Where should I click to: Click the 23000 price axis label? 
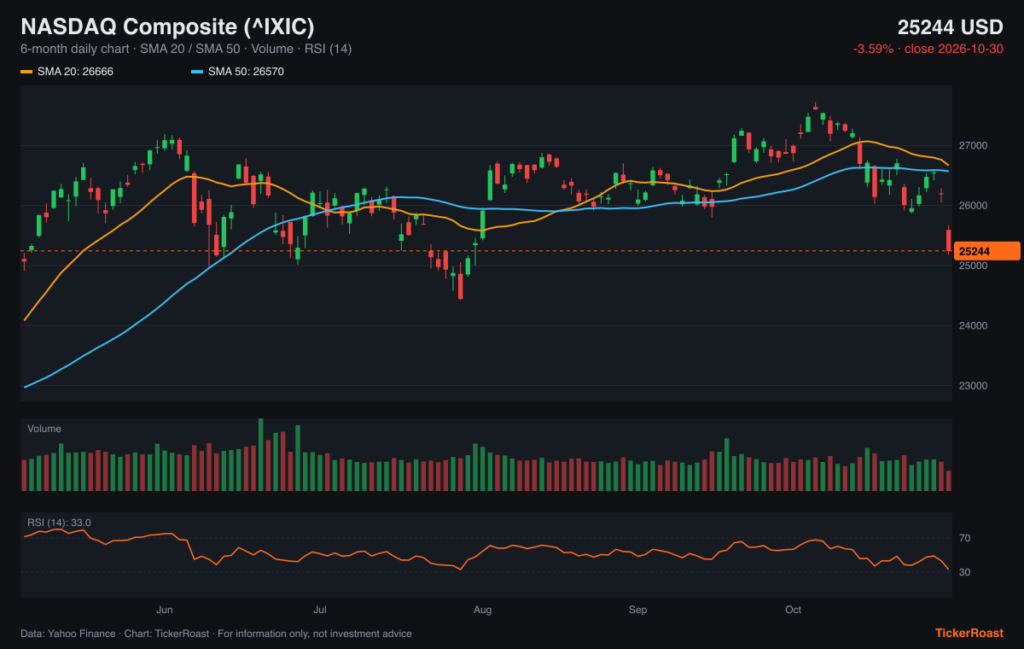[x=973, y=386]
